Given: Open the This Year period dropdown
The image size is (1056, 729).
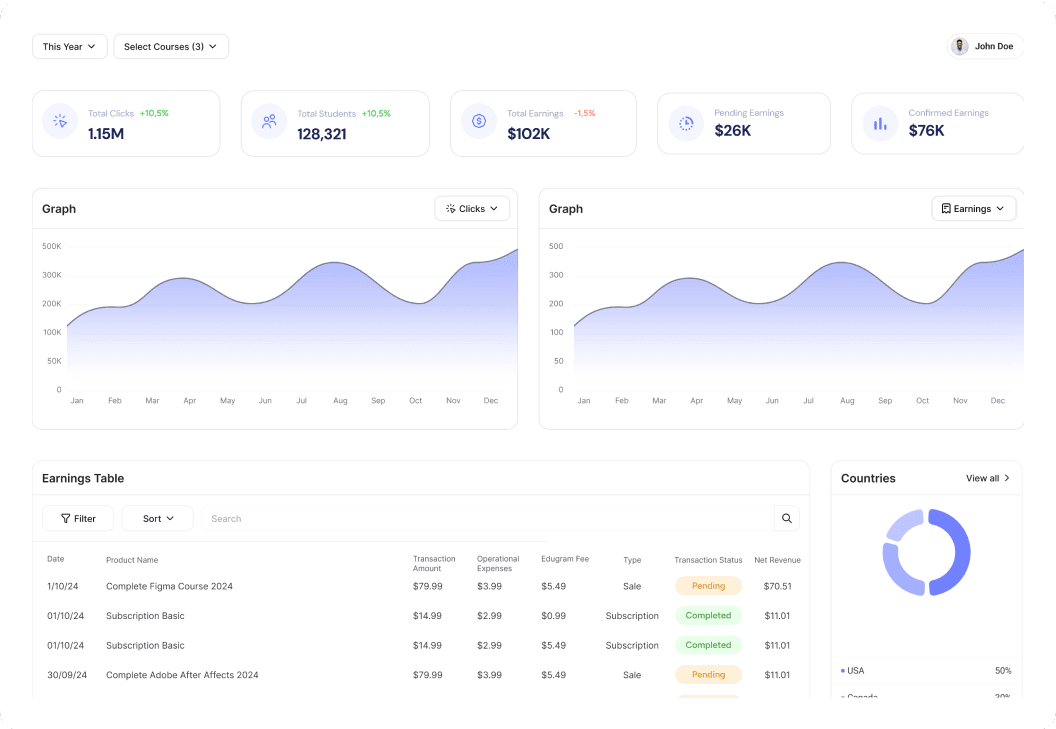Looking at the screenshot, I should [x=70, y=47].
